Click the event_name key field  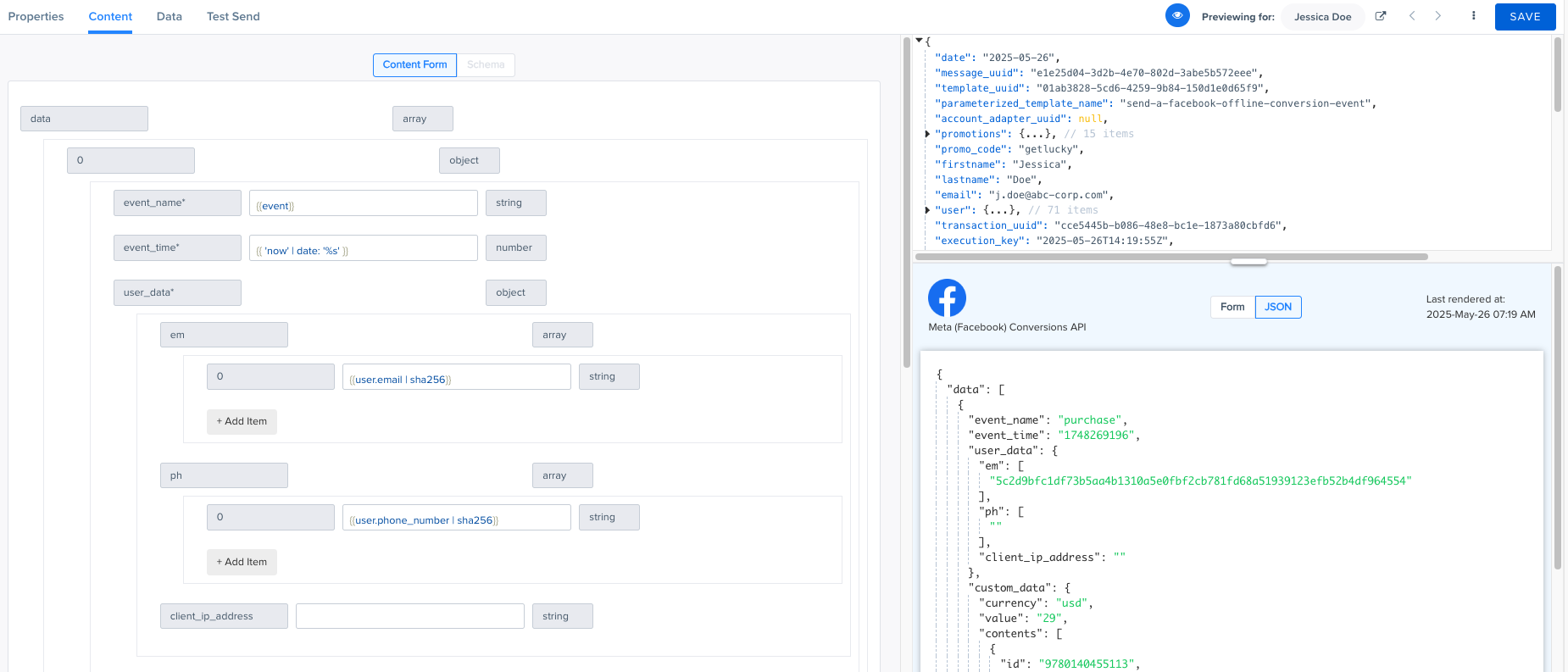coord(177,203)
